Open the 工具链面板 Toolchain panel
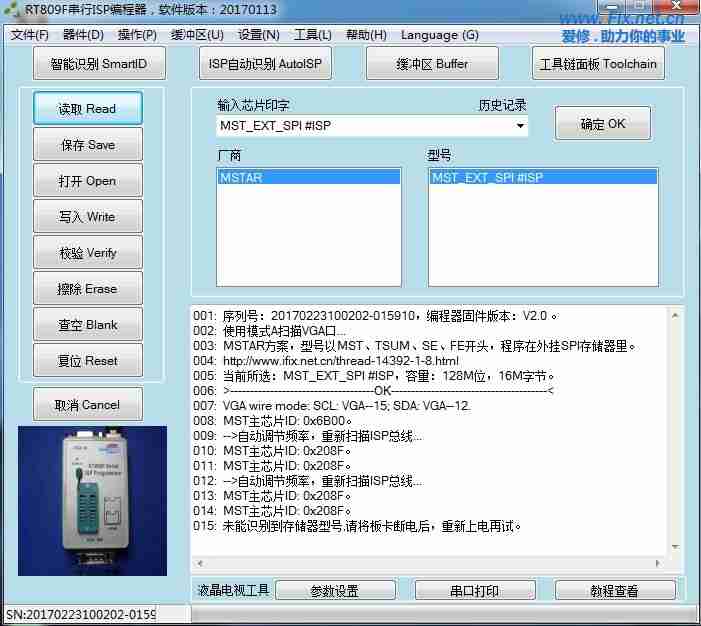Viewport: 701px width, 626px height. (598, 64)
